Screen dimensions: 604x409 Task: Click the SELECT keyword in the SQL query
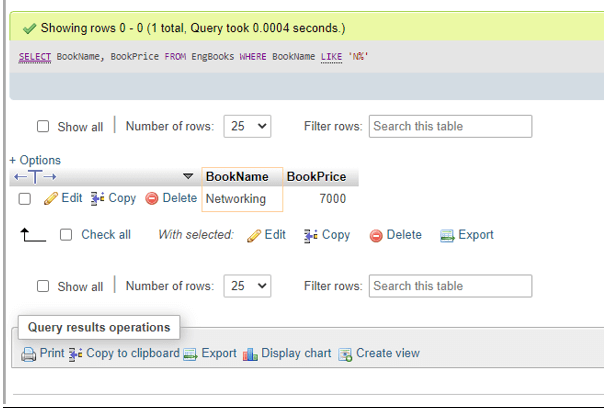pyautogui.click(x=35, y=57)
